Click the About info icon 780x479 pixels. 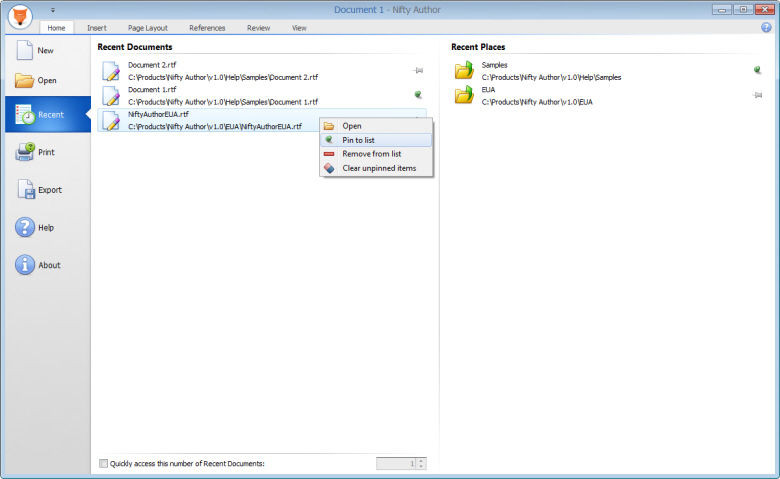(24, 265)
